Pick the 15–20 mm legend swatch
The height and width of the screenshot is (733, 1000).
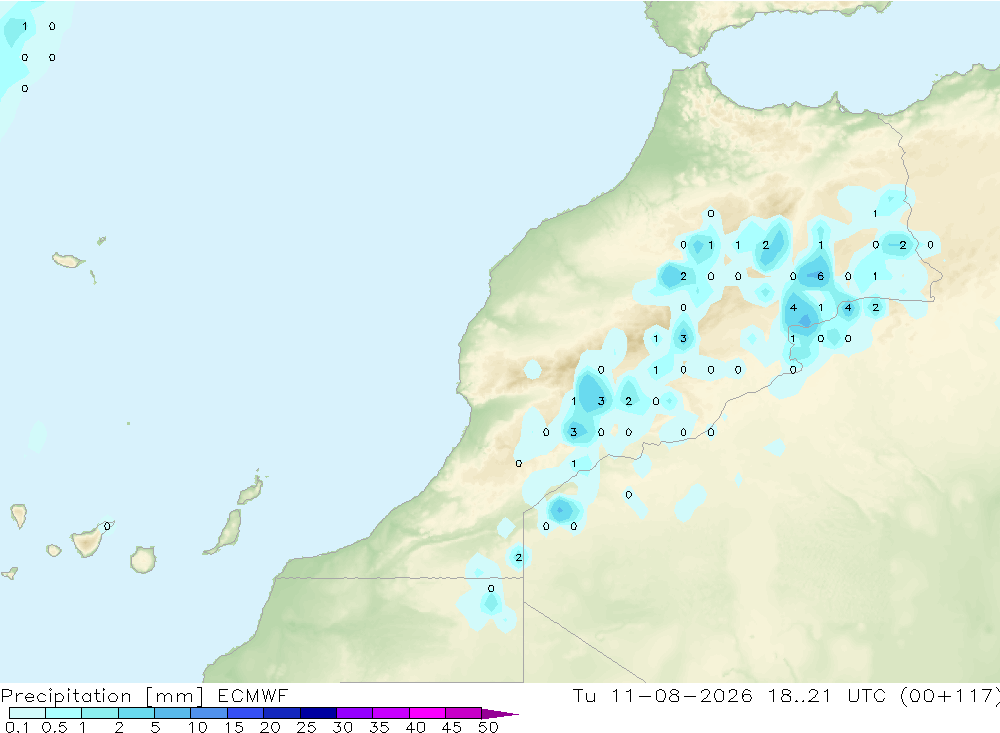tap(245, 713)
